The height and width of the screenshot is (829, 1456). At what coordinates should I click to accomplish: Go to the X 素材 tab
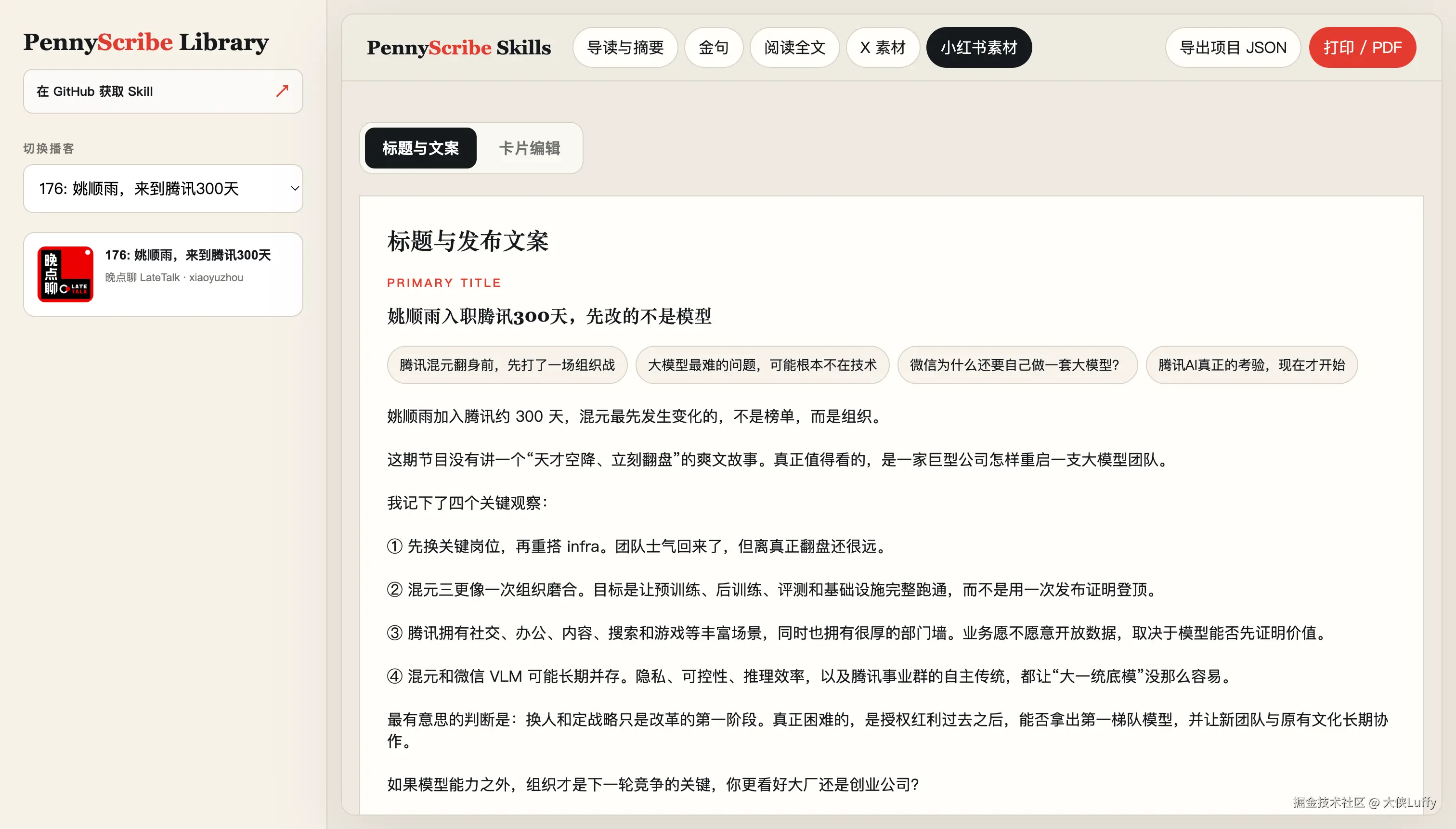(883, 47)
